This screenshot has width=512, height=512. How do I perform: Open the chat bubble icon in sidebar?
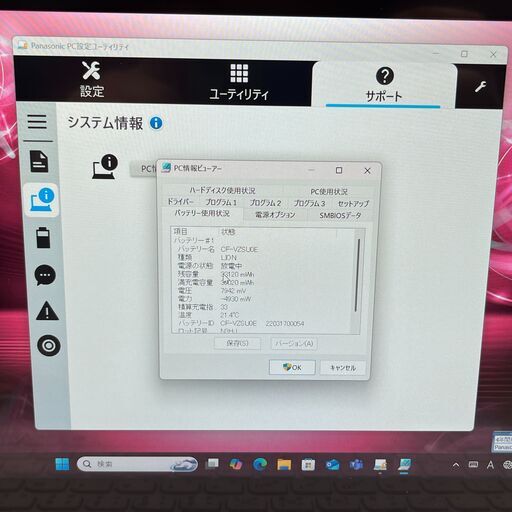coord(45,275)
